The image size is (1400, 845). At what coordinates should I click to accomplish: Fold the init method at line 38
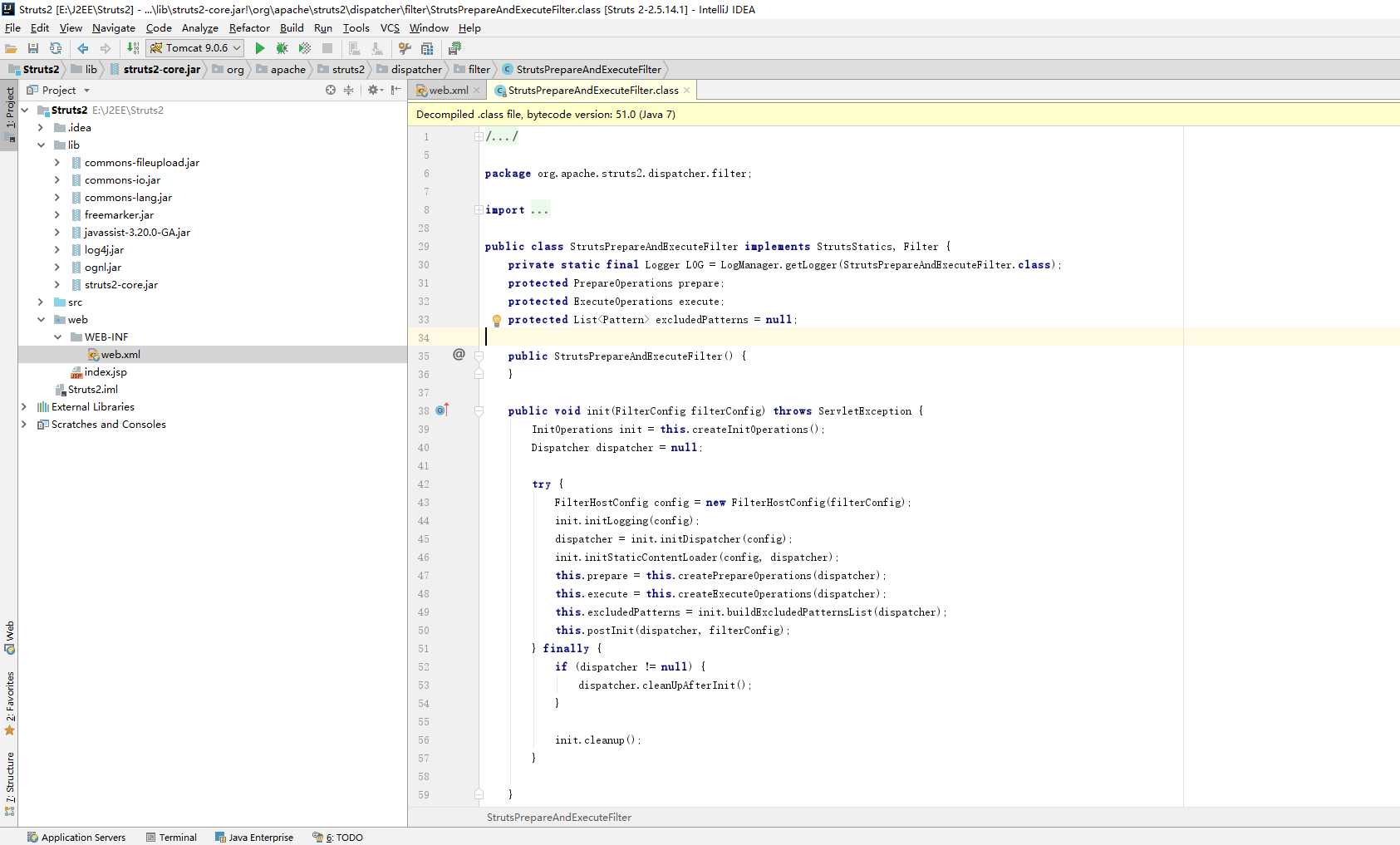[x=479, y=410]
